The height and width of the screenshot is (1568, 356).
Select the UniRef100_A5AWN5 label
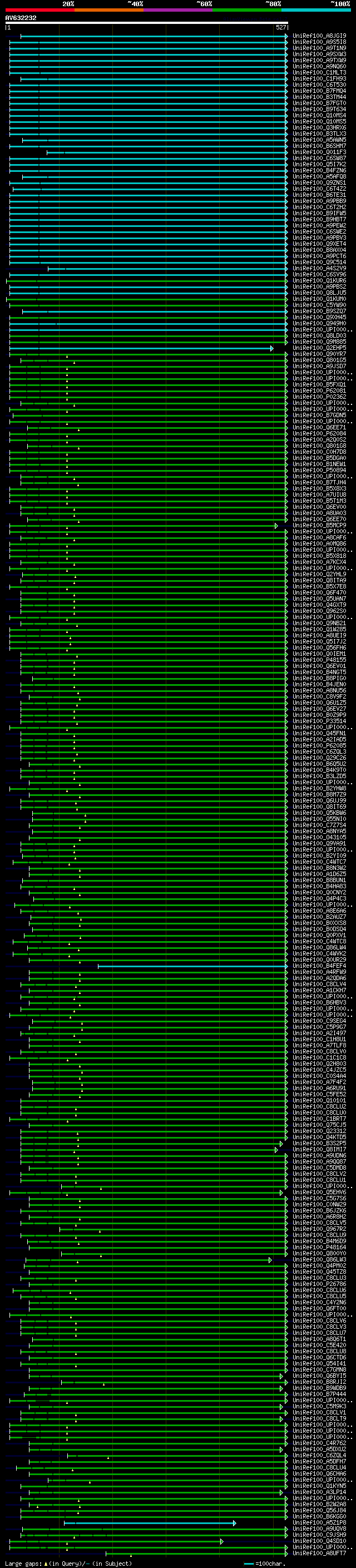coord(319,140)
